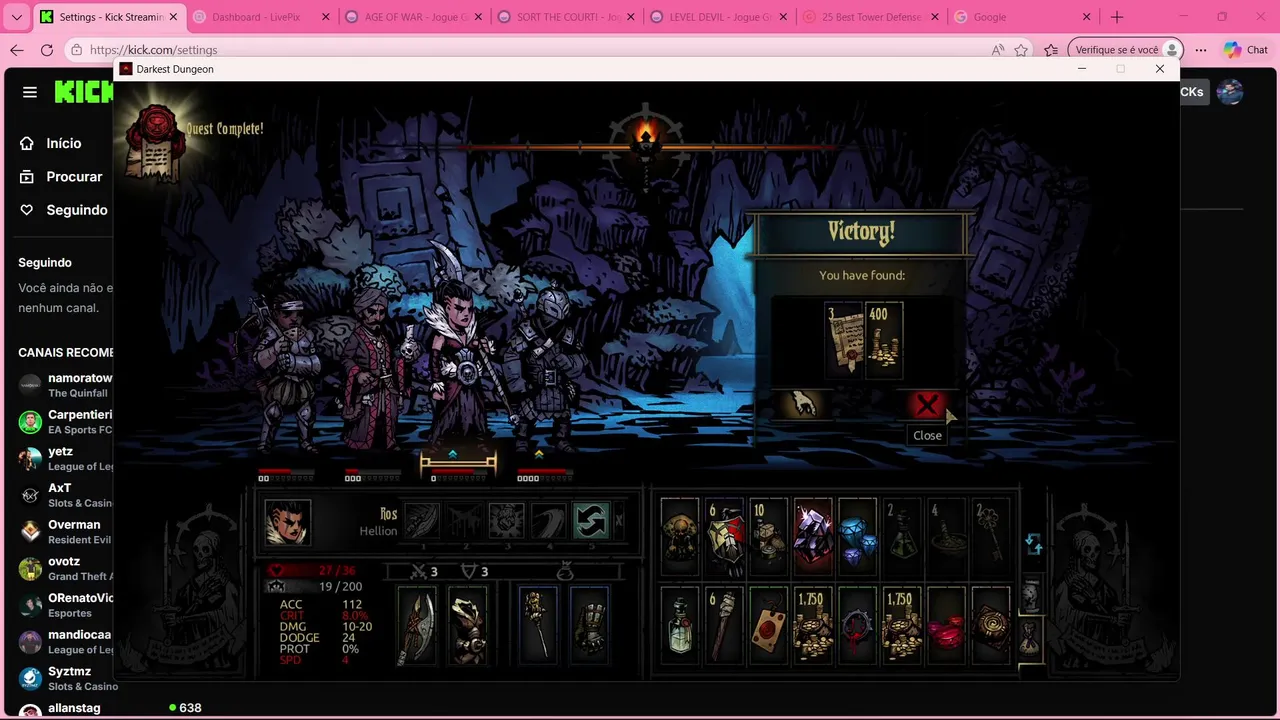1280x720 pixels.
Task: Select the purple crystal shards on red
Action: coord(813,537)
